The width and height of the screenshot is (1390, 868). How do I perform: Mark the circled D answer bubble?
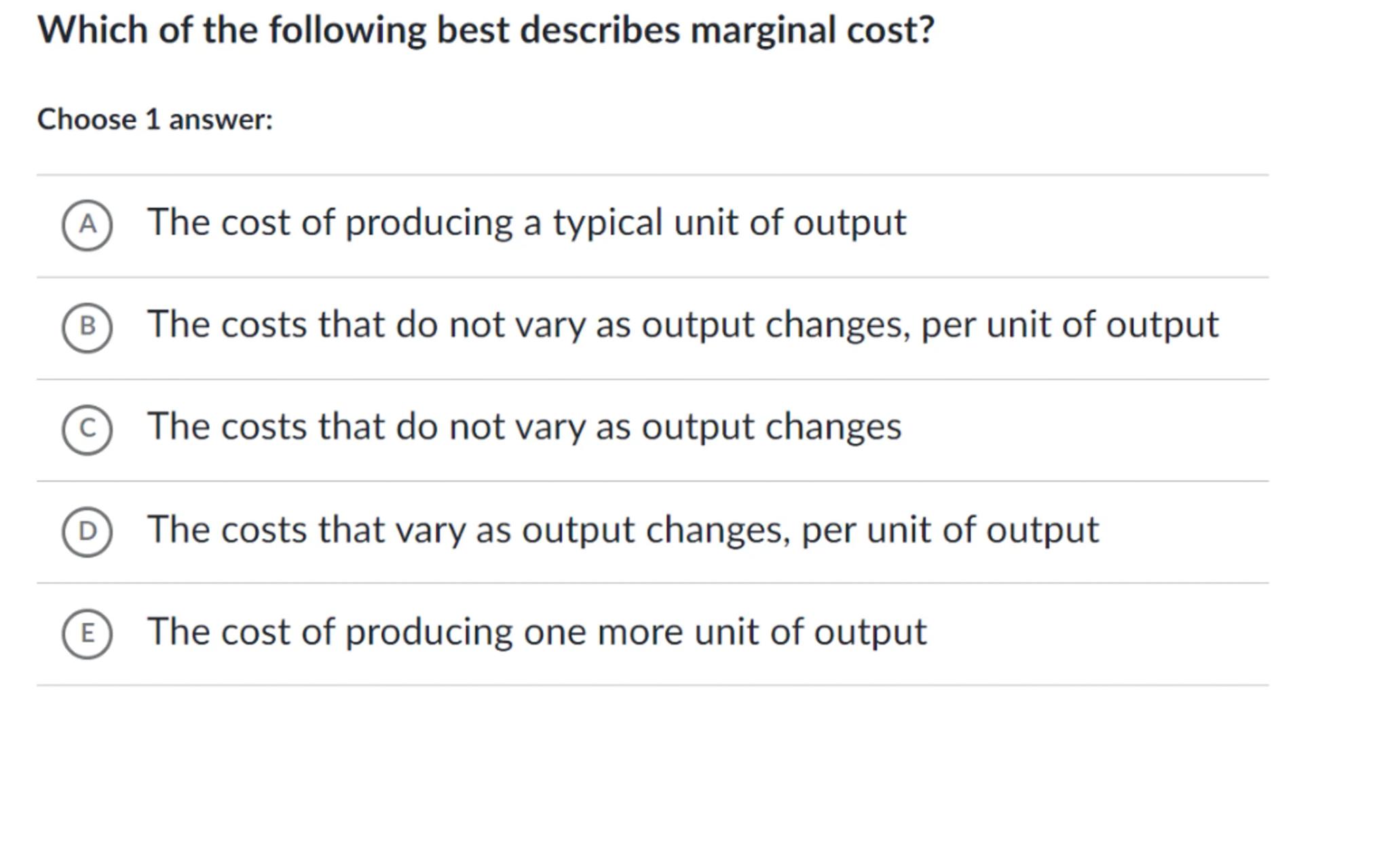click(x=88, y=531)
